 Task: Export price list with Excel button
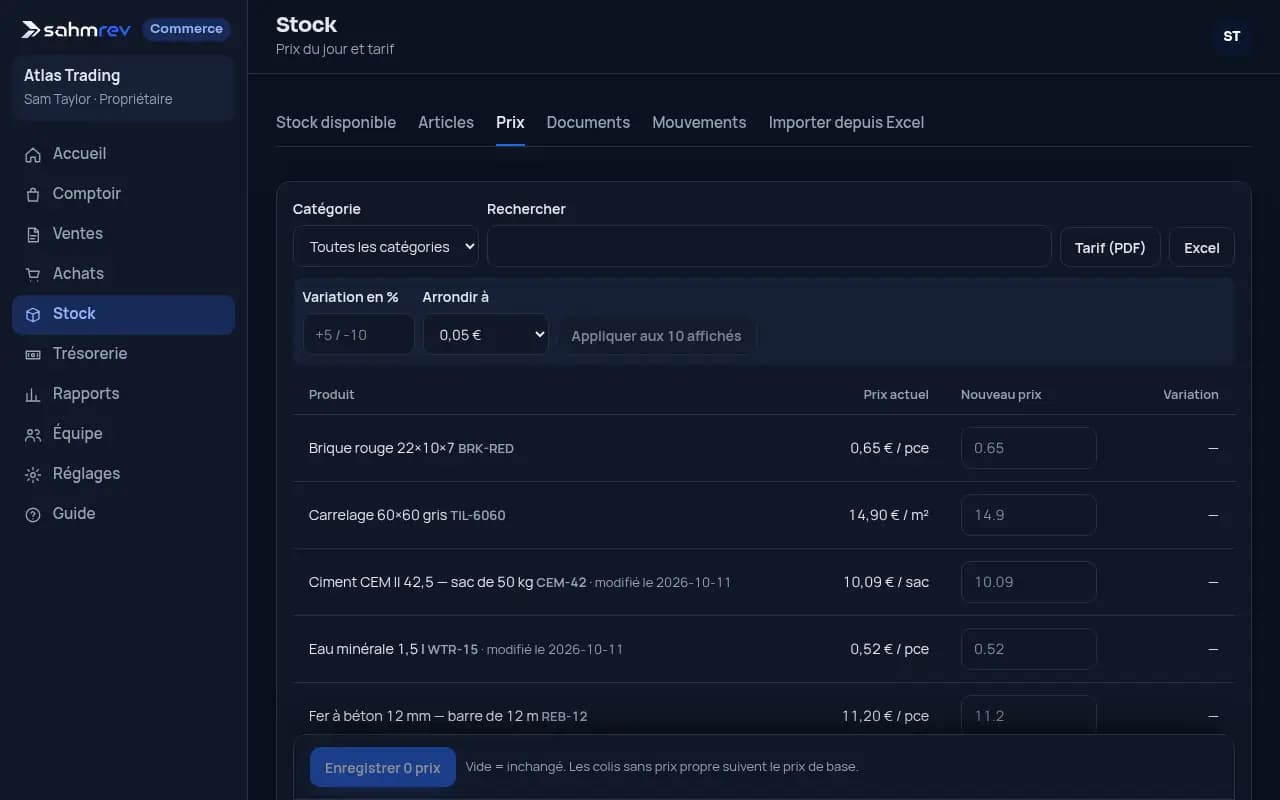click(x=1202, y=247)
